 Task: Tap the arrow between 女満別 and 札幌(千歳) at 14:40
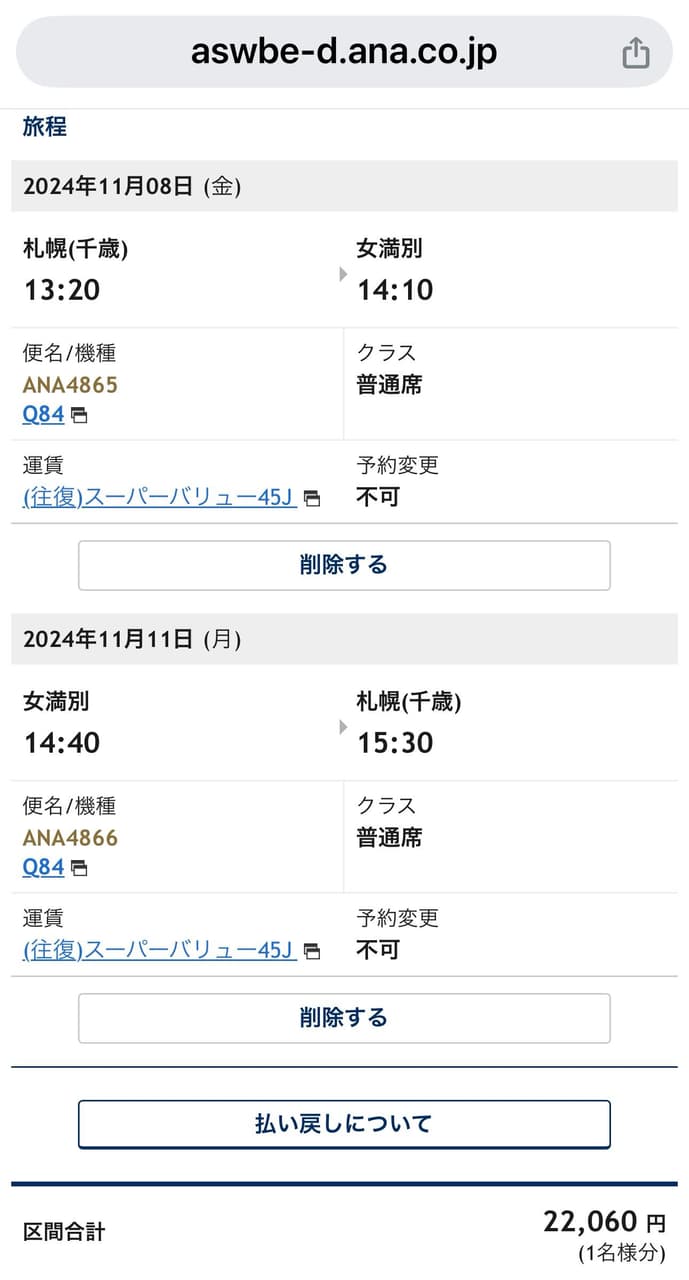click(x=343, y=726)
